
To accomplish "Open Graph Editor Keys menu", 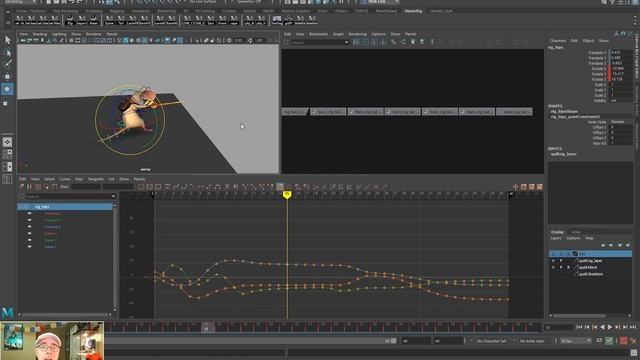I will (x=79, y=179).
